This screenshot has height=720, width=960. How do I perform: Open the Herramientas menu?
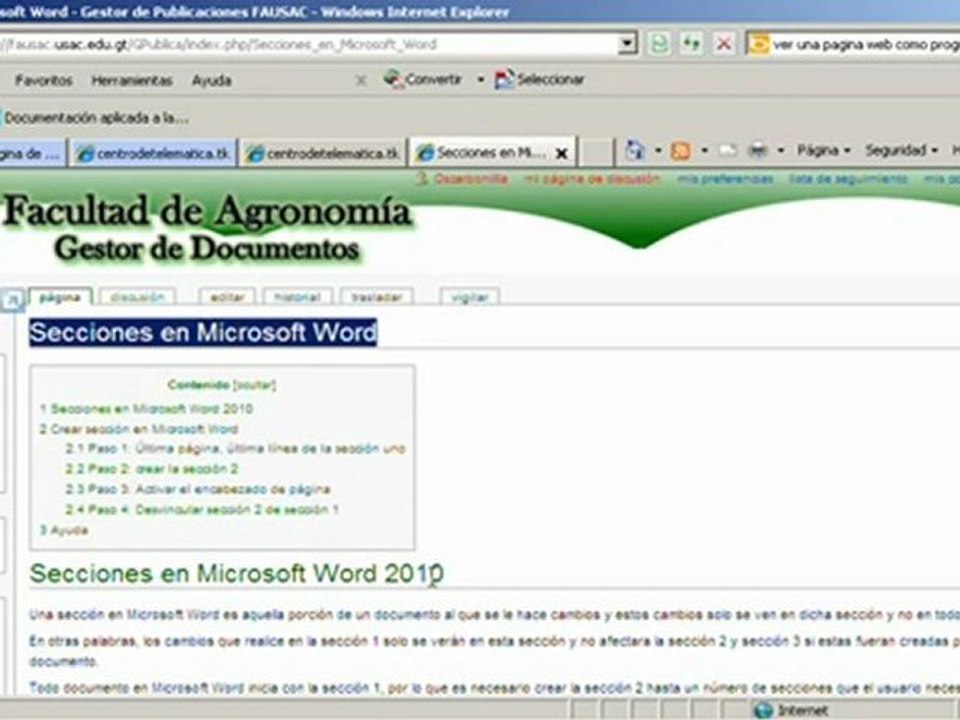click(x=132, y=80)
